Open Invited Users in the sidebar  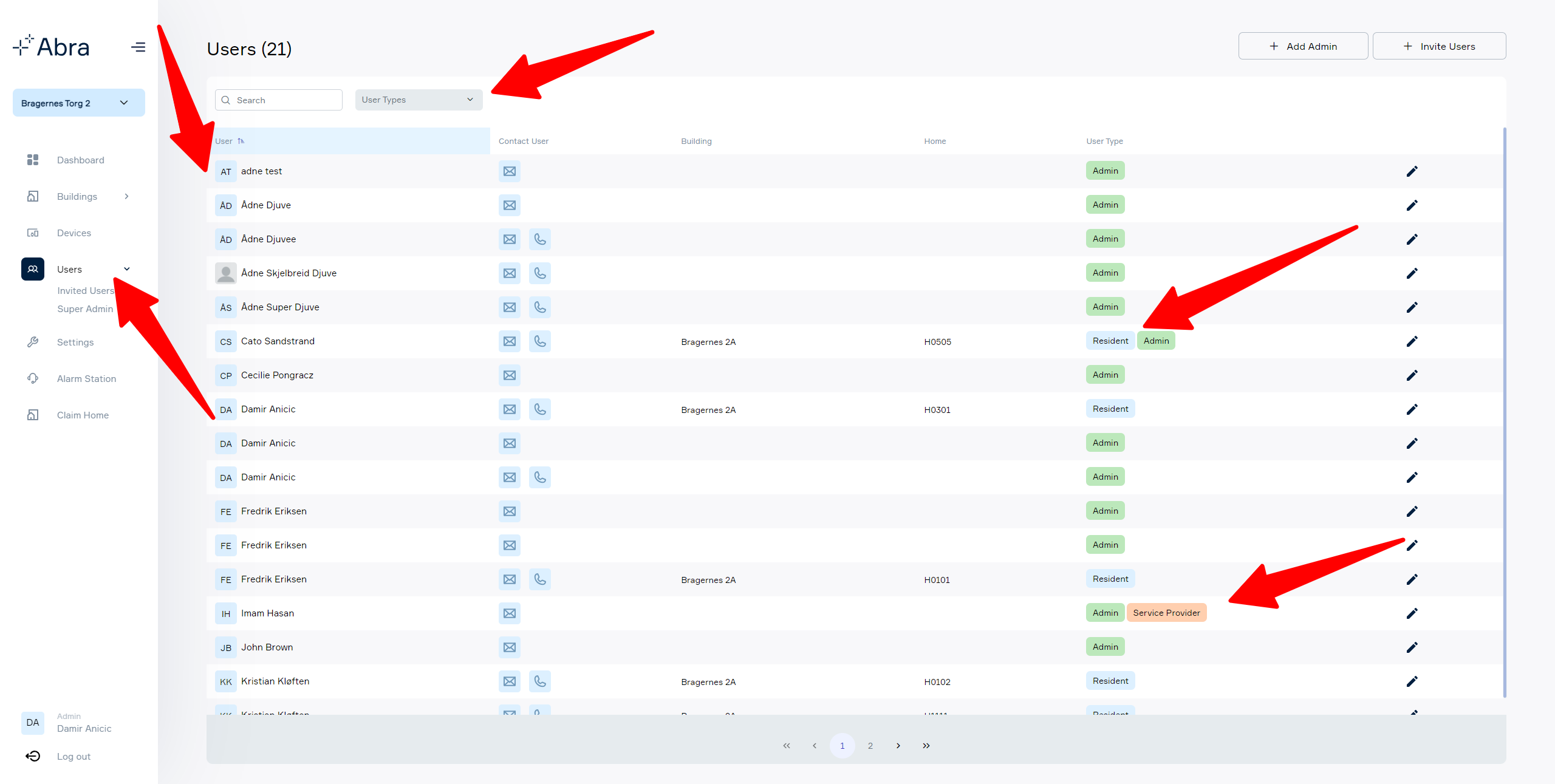point(86,291)
